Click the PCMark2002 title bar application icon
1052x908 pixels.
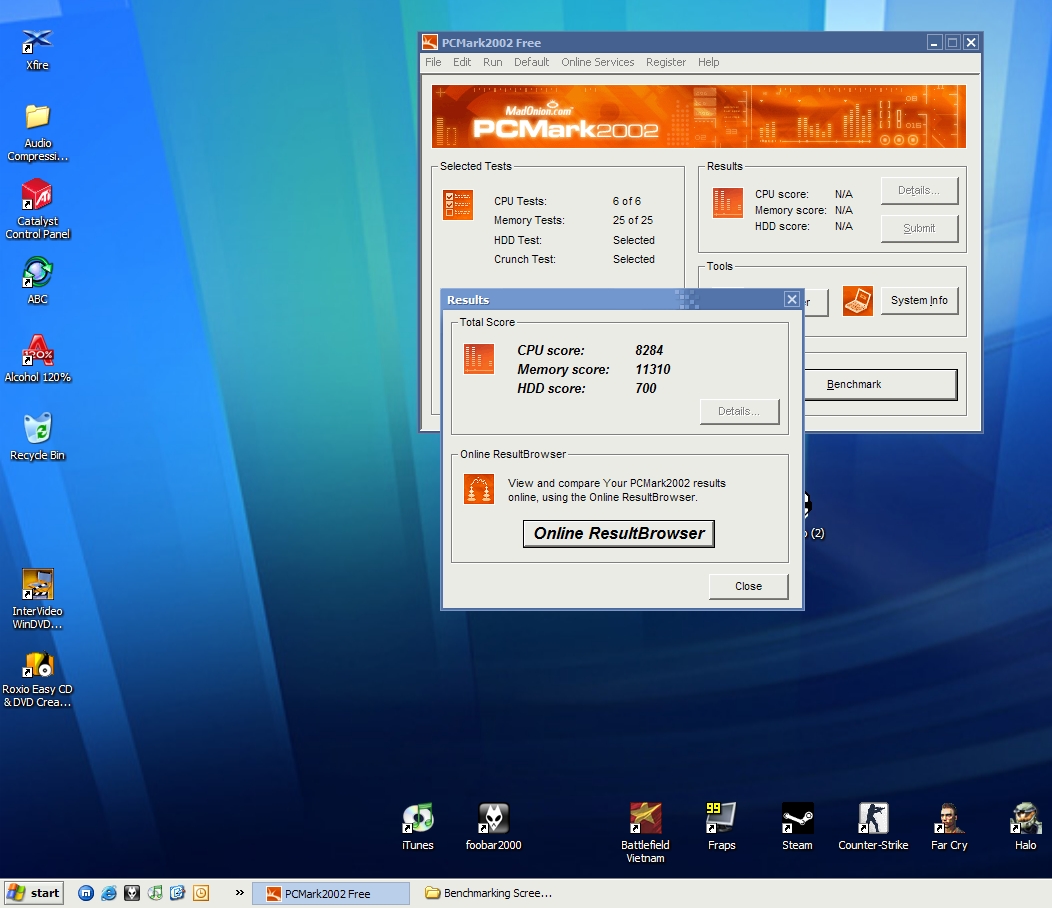[430, 42]
